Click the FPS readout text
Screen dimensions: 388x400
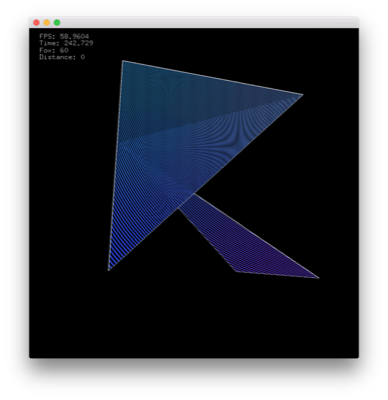(x=64, y=36)
